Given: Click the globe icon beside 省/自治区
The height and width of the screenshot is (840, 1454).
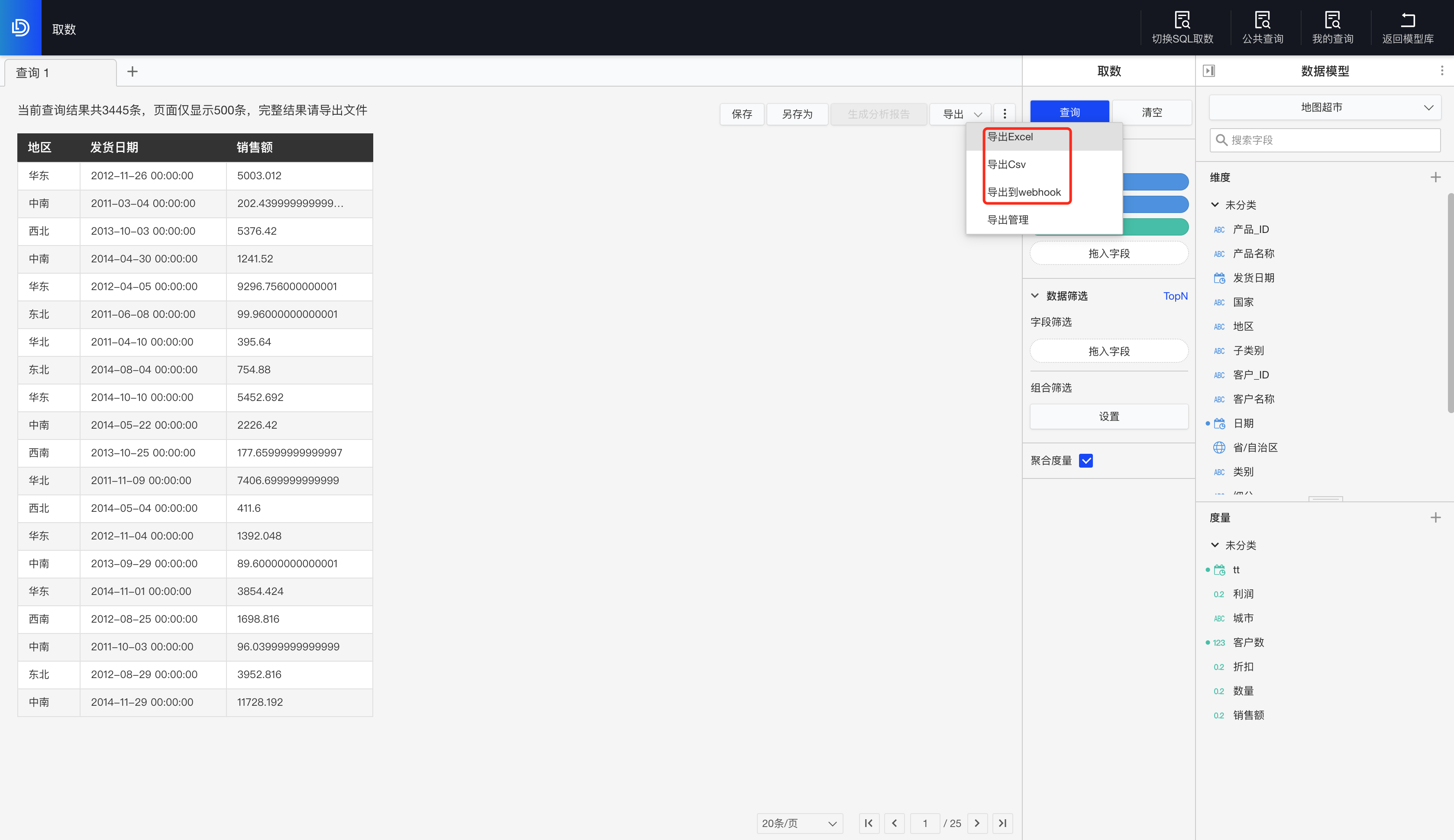Looking at the screenshot, I should 1219,448.
